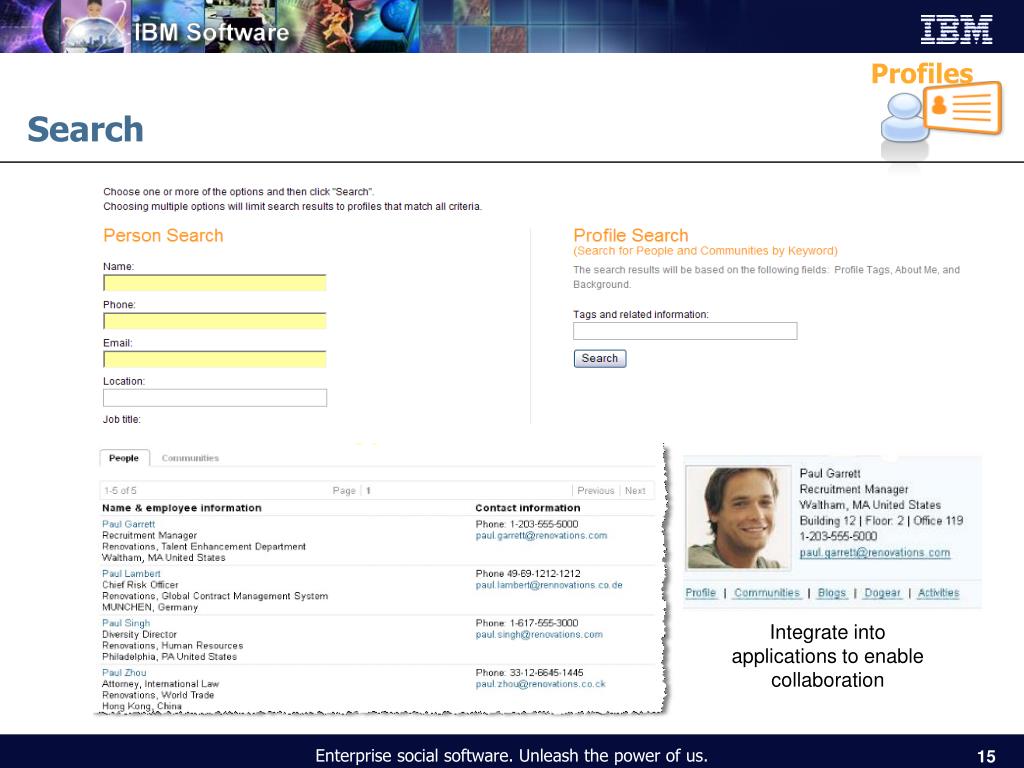Click slide number 15
Screen dimensions: 1024x768
(x=986, y=756)
